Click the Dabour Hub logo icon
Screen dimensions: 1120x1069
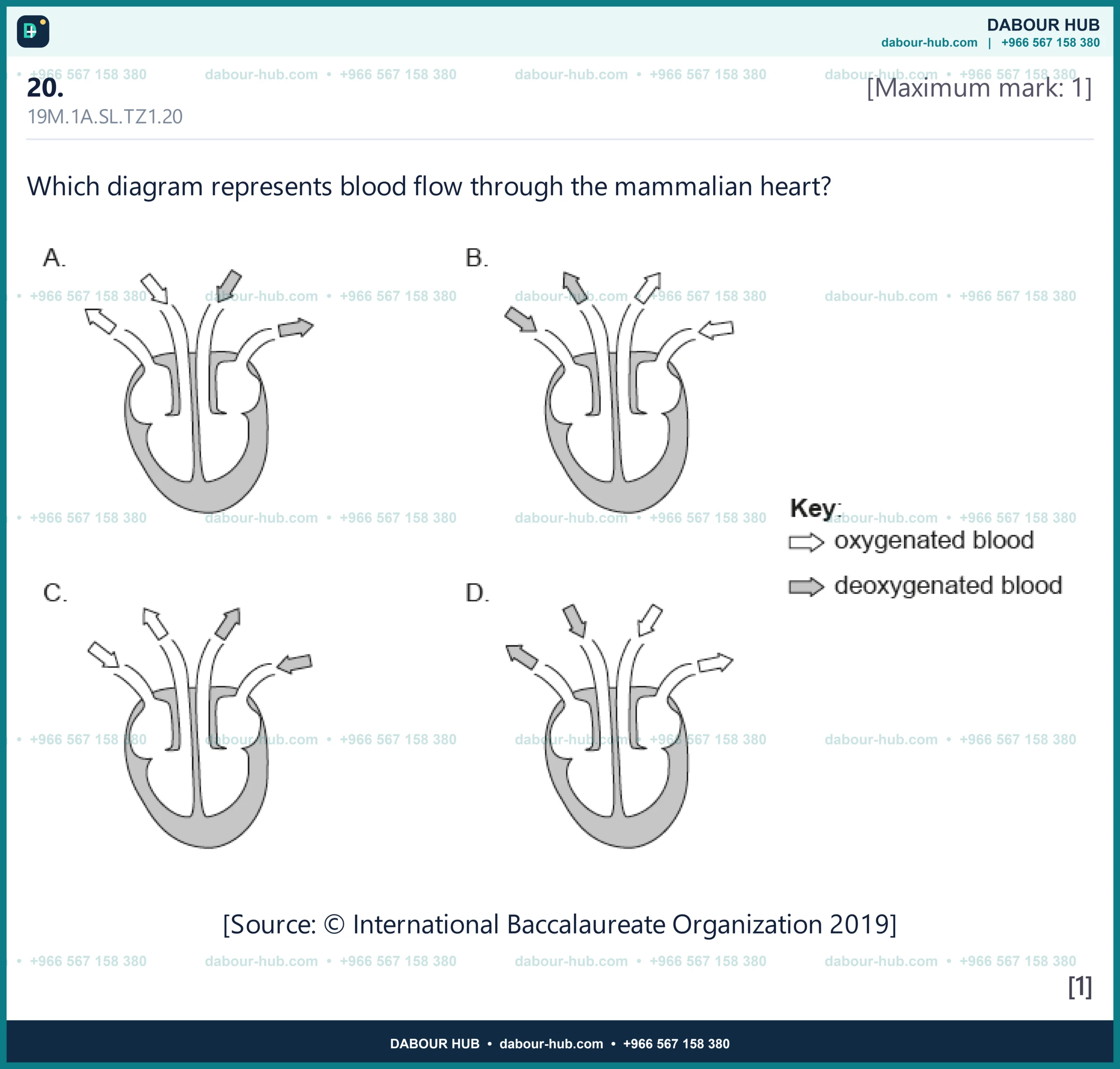pyautogui.click(x=33, y=31)
